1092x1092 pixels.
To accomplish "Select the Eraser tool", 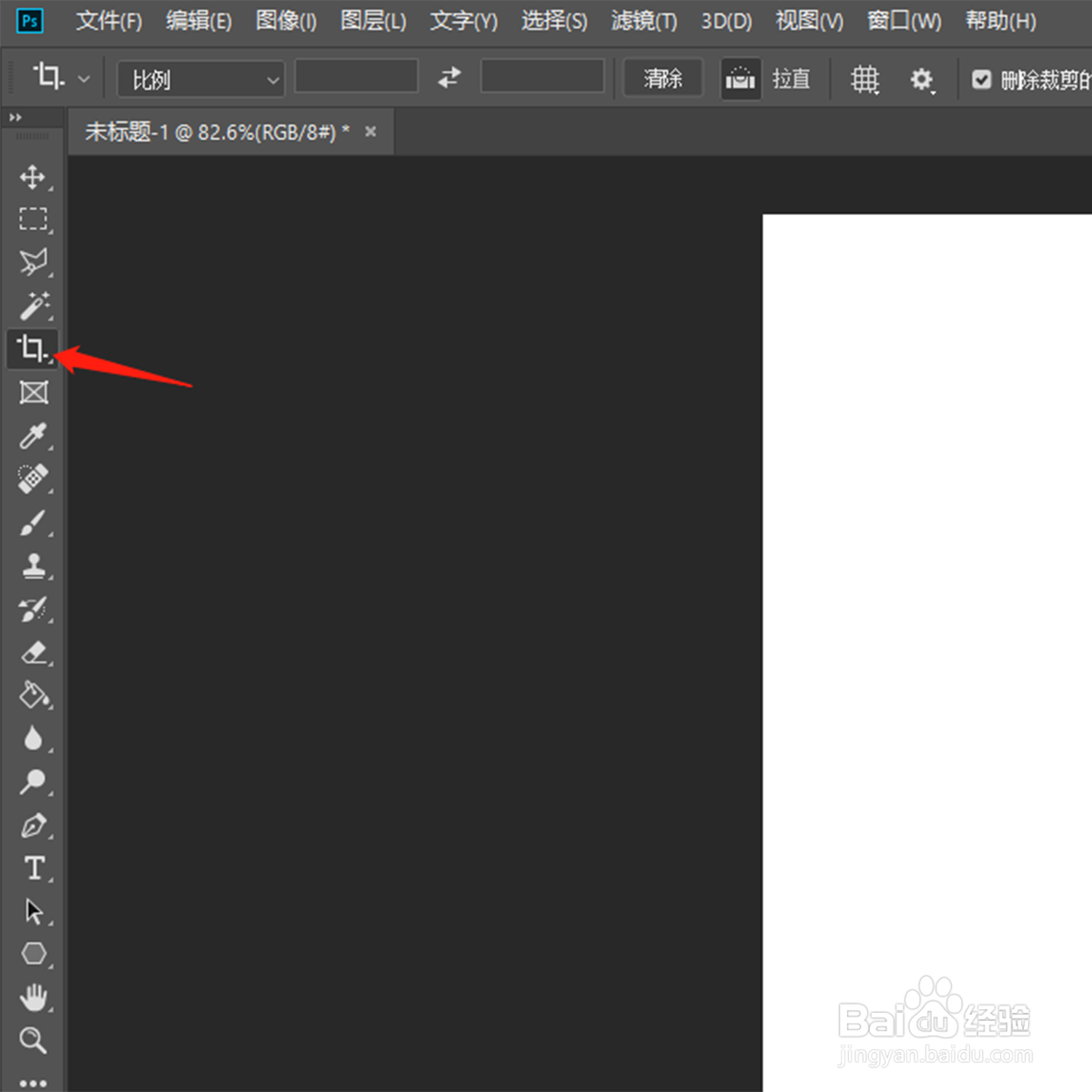I will tap(34, 652).
